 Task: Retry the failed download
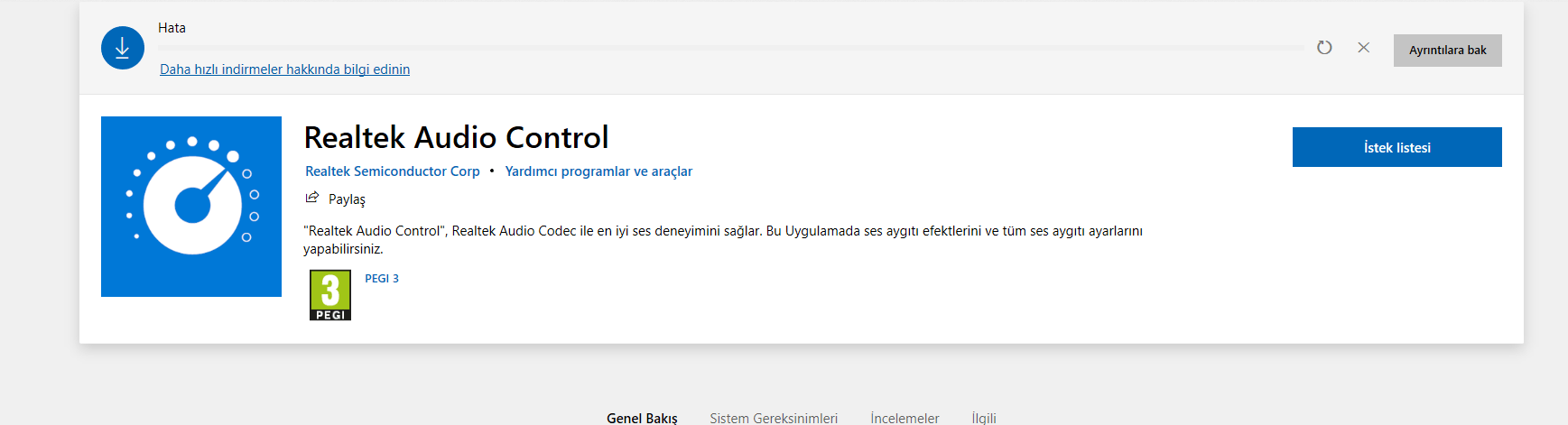pos(1324,47)
